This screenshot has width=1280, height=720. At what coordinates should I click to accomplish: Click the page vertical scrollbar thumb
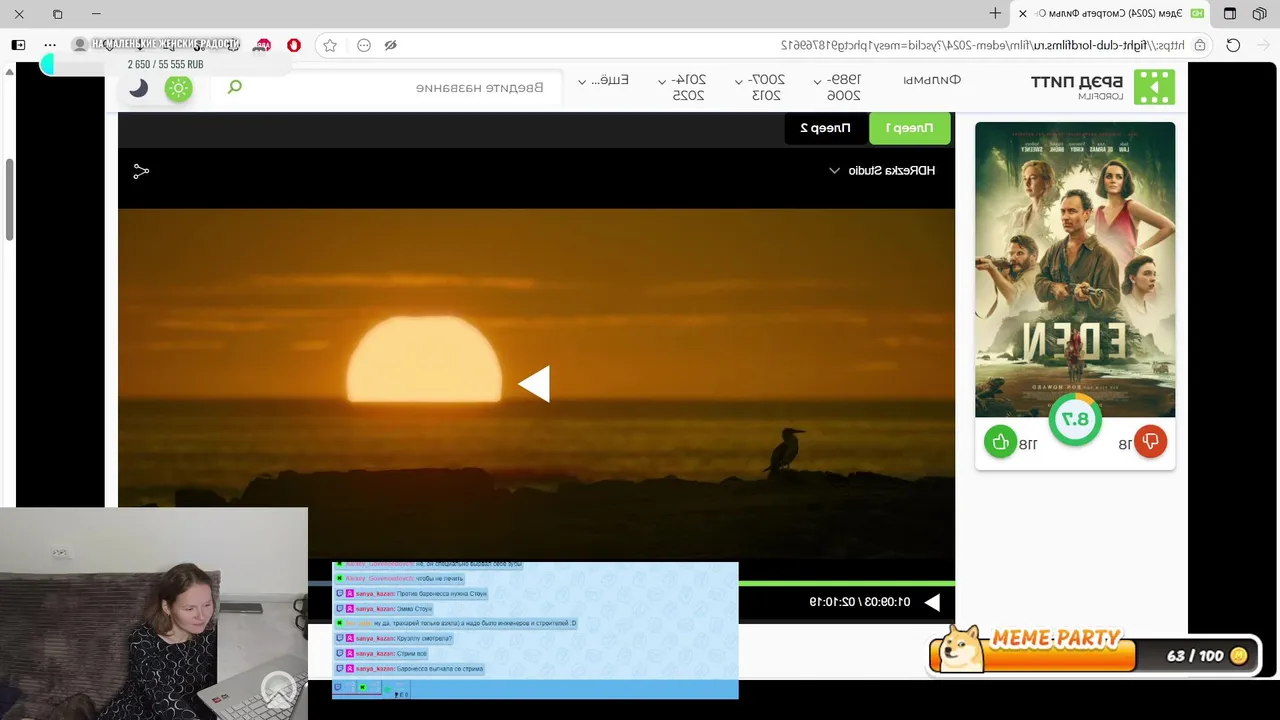[x=9, y=200]
